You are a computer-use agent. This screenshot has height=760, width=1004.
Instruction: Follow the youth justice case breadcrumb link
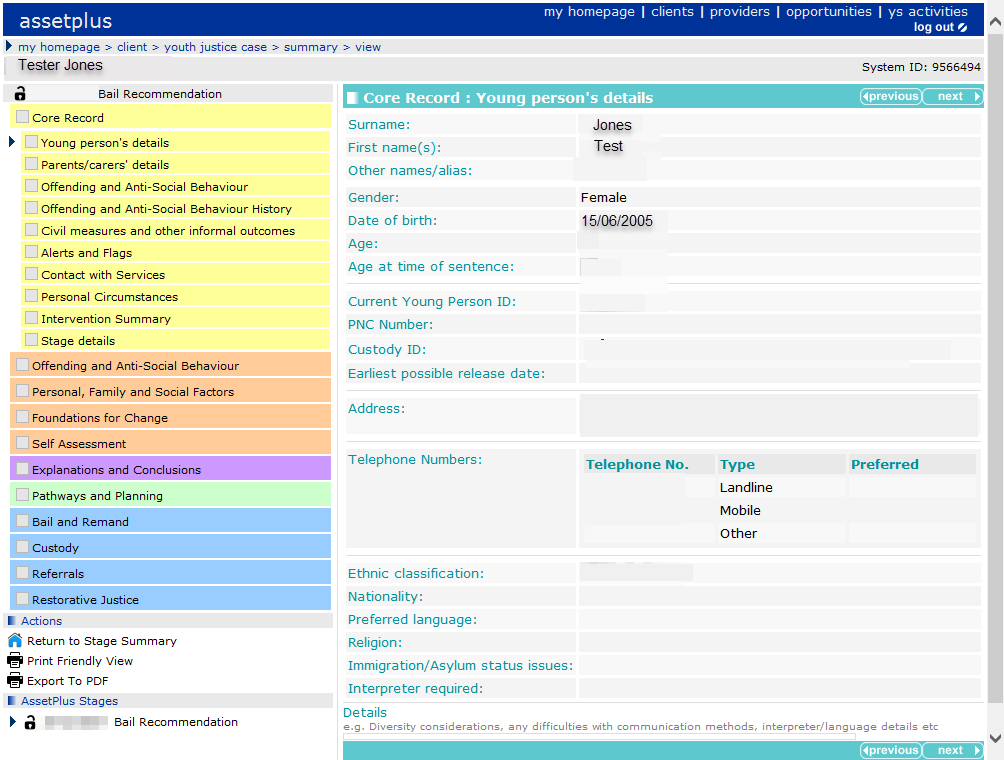click(x=216, y=47)
